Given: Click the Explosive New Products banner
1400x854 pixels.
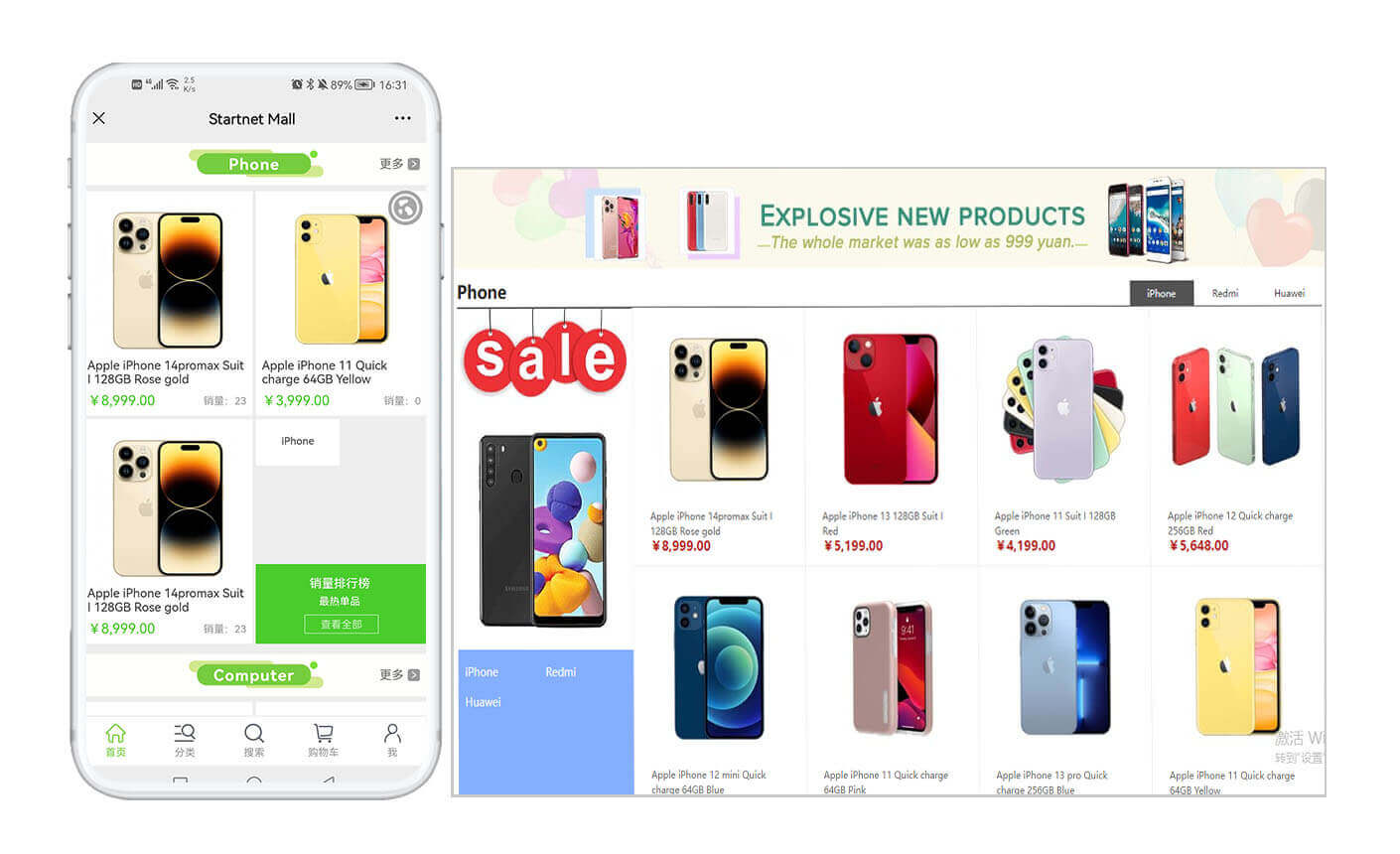Looking at the screenshot, I should click(x=888, y=217).
